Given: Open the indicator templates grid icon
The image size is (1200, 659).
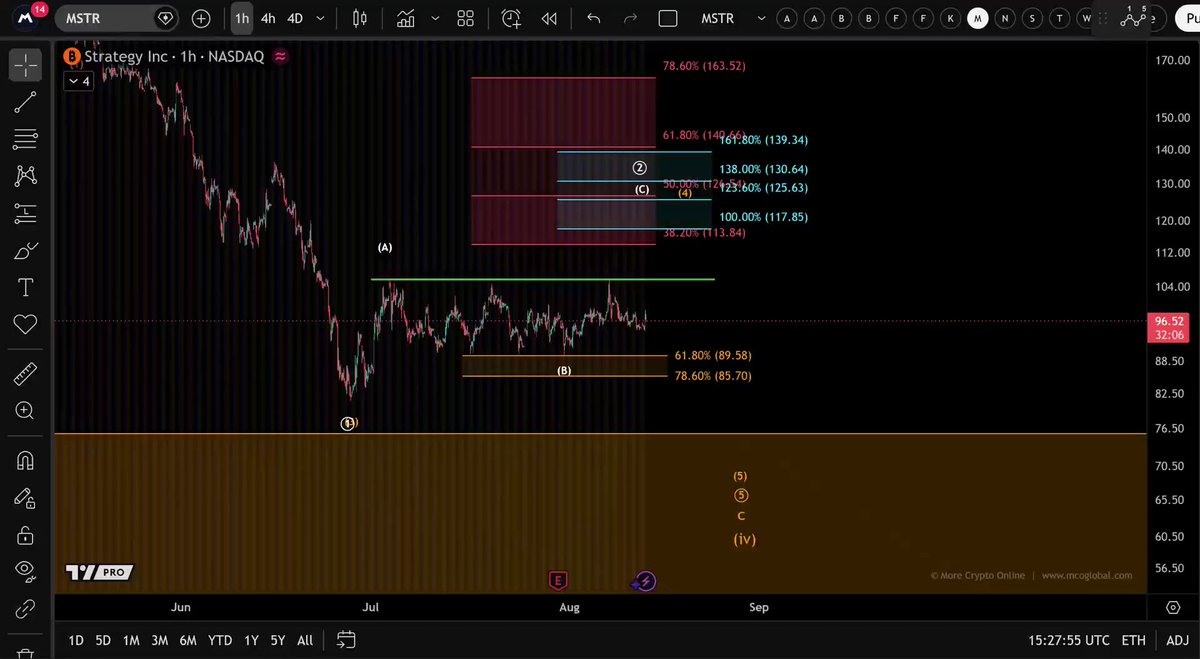Looking at the screenshot, I should click(465, 18).
